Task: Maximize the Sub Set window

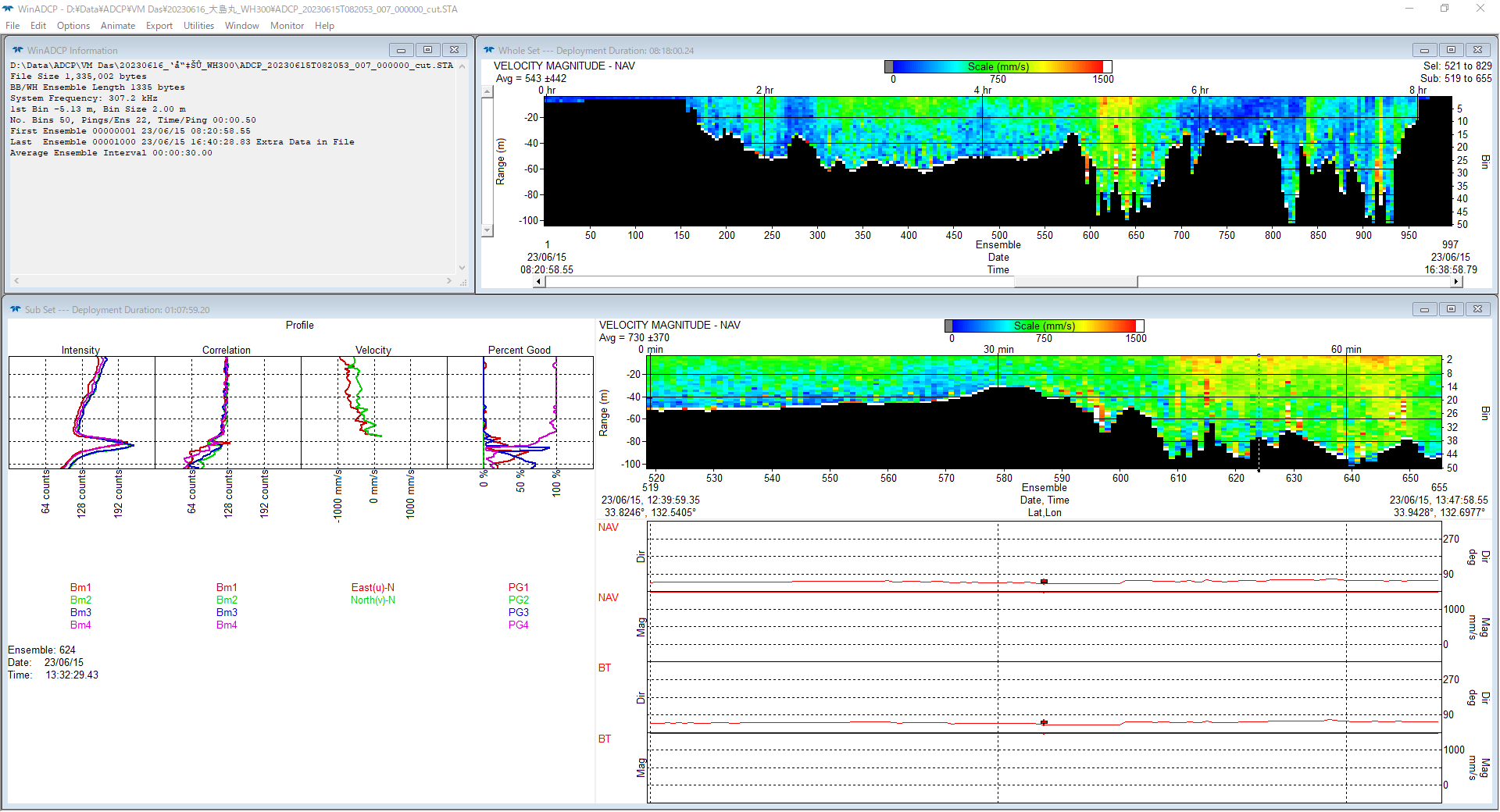Action: [1451, 309]
